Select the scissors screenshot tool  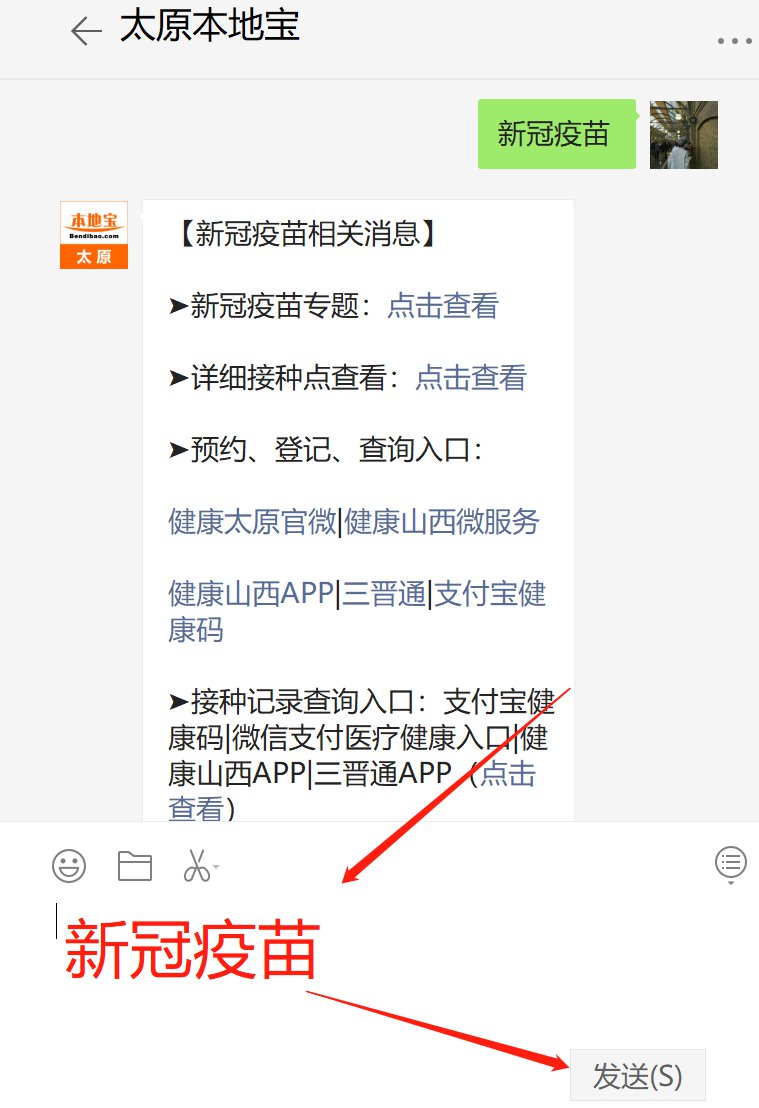pyautogui.click(x=196, y=866)
